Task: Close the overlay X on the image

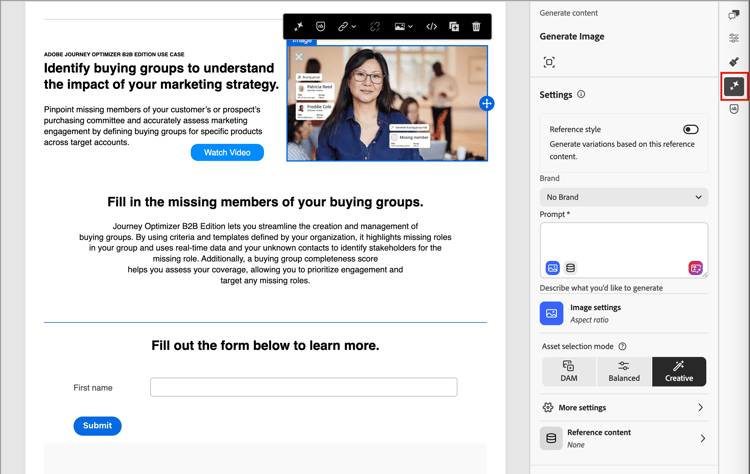Action: [299, 57]
